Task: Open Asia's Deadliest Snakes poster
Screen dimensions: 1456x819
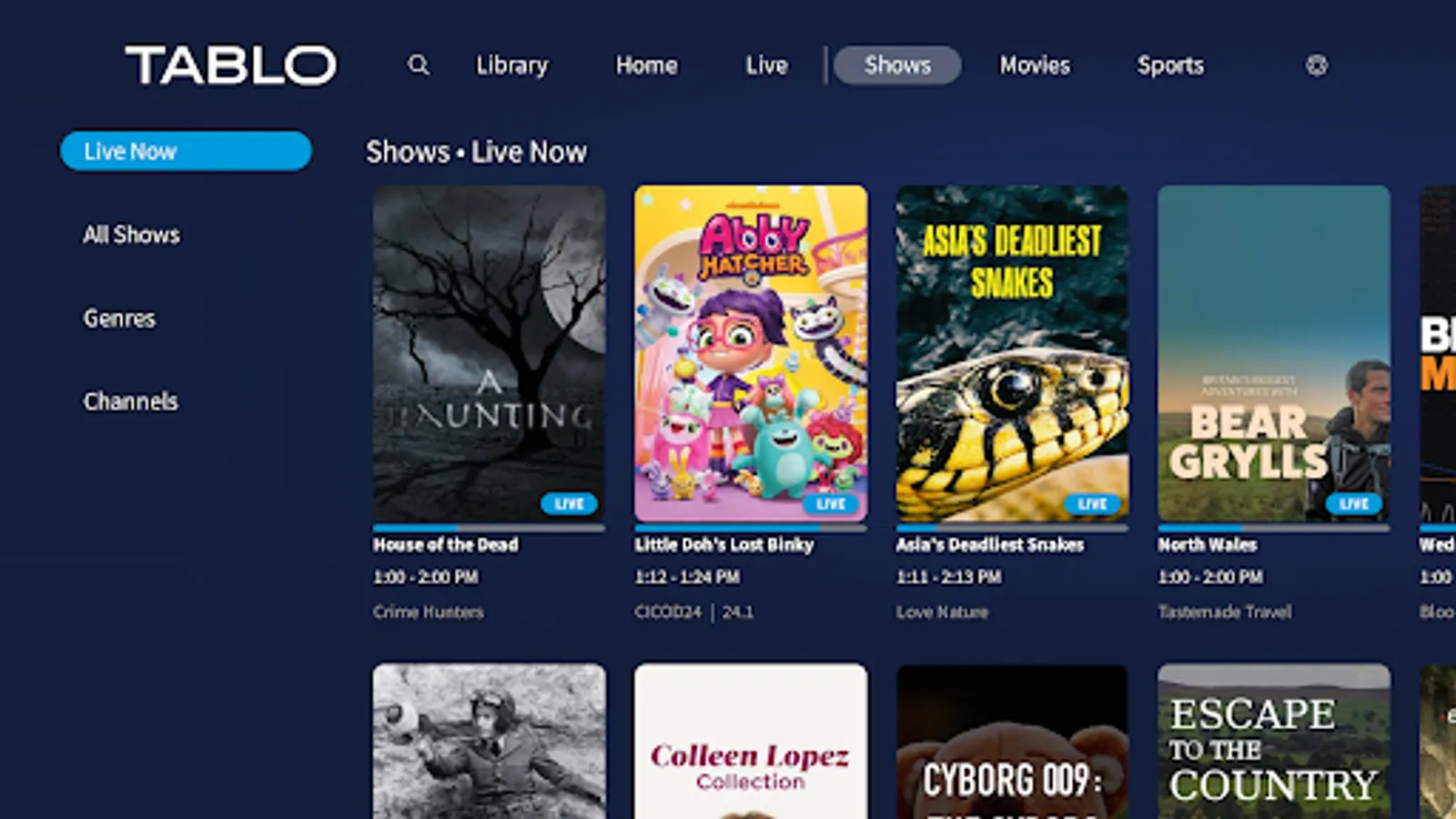Action: pyautogui.click(x=1012, y=354)
